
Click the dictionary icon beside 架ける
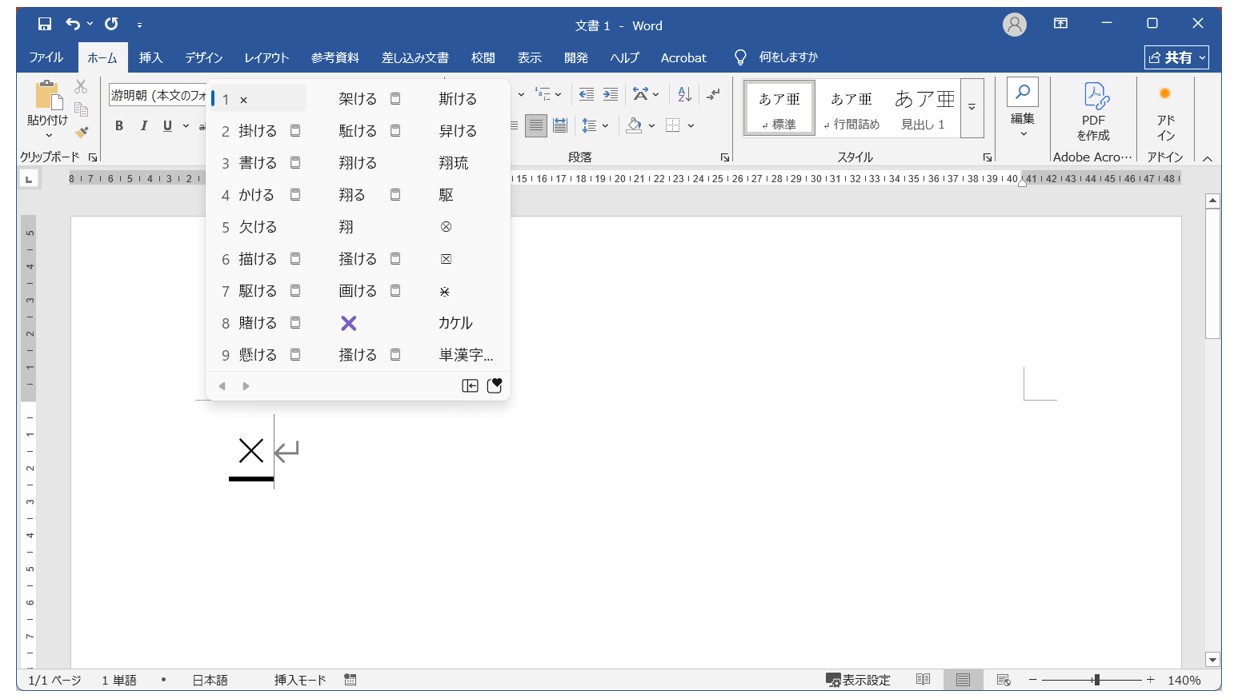point(395,99)
